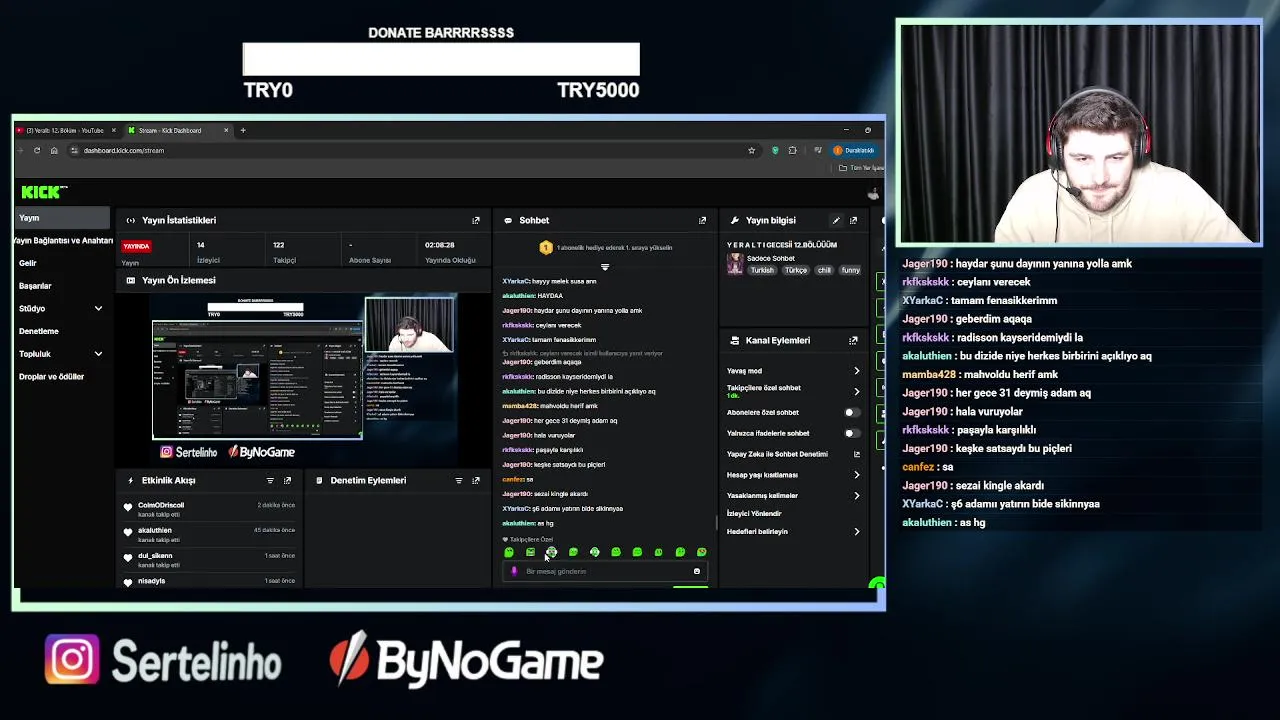The height and width of the screenshot is (720, 1280).
Task: Click the Duraklatıldı profile button
Action: click(x=854, y=150)
